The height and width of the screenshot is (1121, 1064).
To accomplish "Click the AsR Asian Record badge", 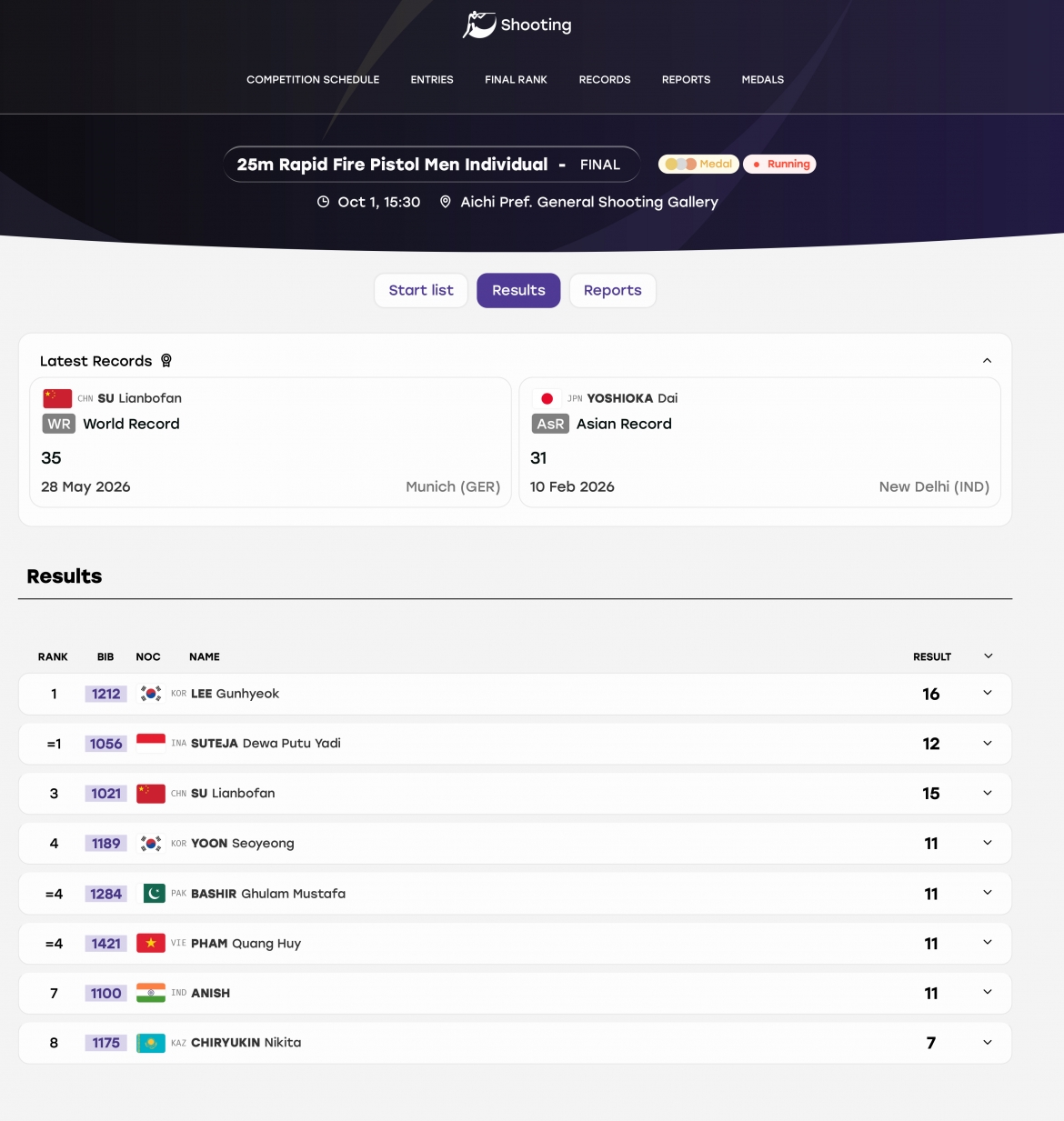I will coord(550,424).
